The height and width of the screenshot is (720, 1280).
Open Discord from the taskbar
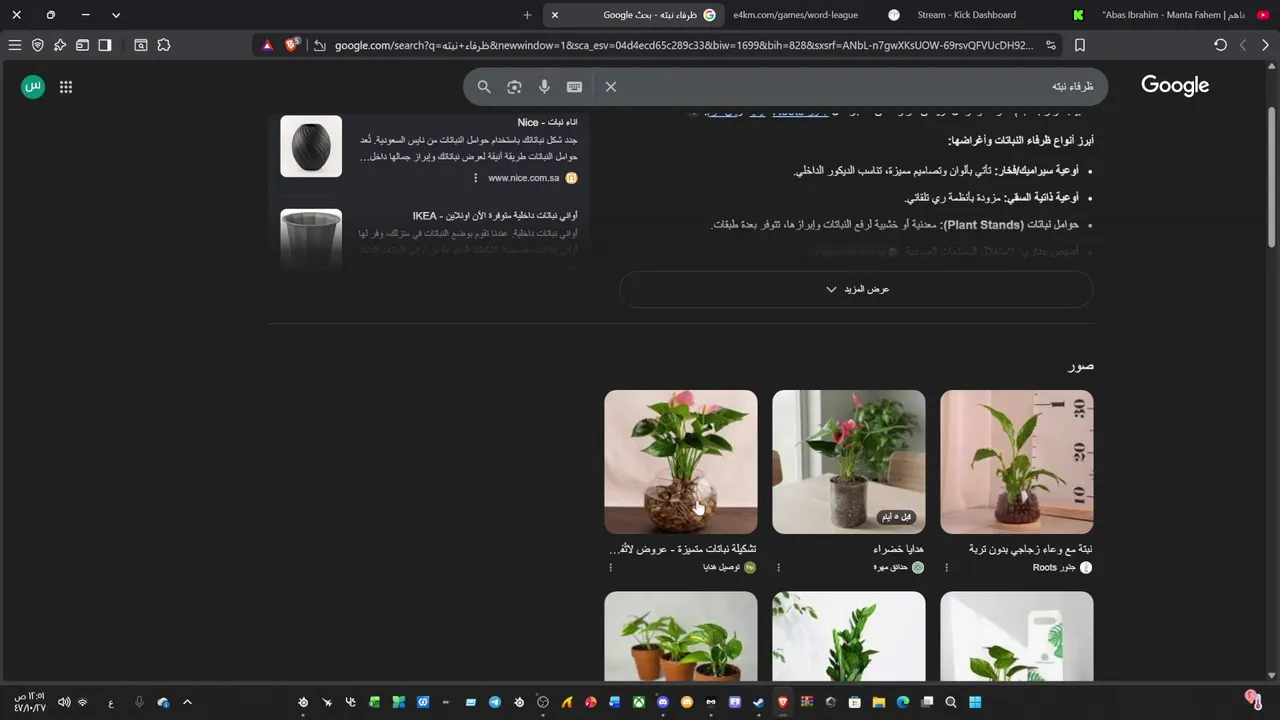tap(663, 702)
